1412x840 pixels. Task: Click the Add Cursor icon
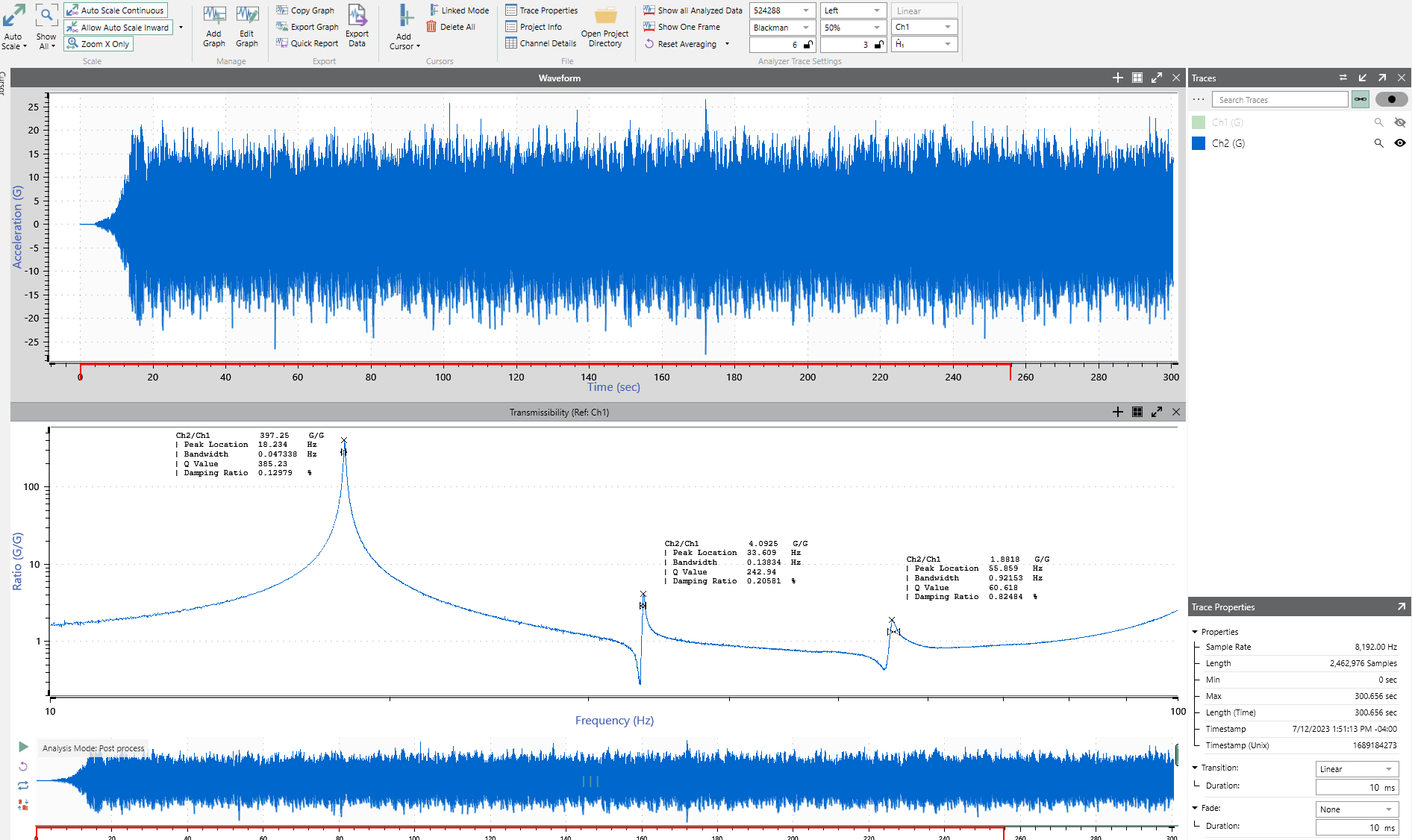click(404, 26)
